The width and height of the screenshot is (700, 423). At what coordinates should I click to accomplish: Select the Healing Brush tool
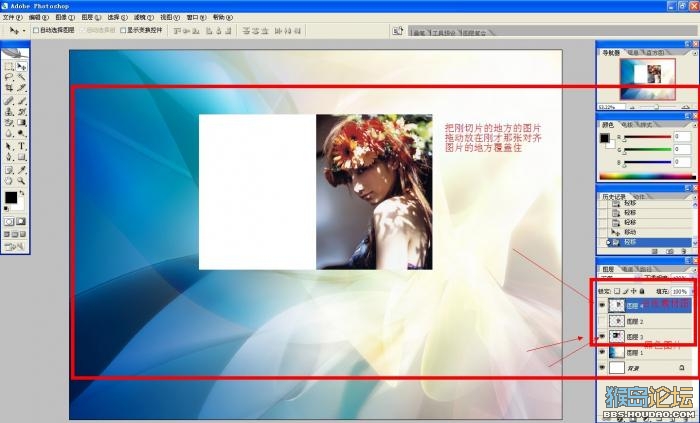9,101
